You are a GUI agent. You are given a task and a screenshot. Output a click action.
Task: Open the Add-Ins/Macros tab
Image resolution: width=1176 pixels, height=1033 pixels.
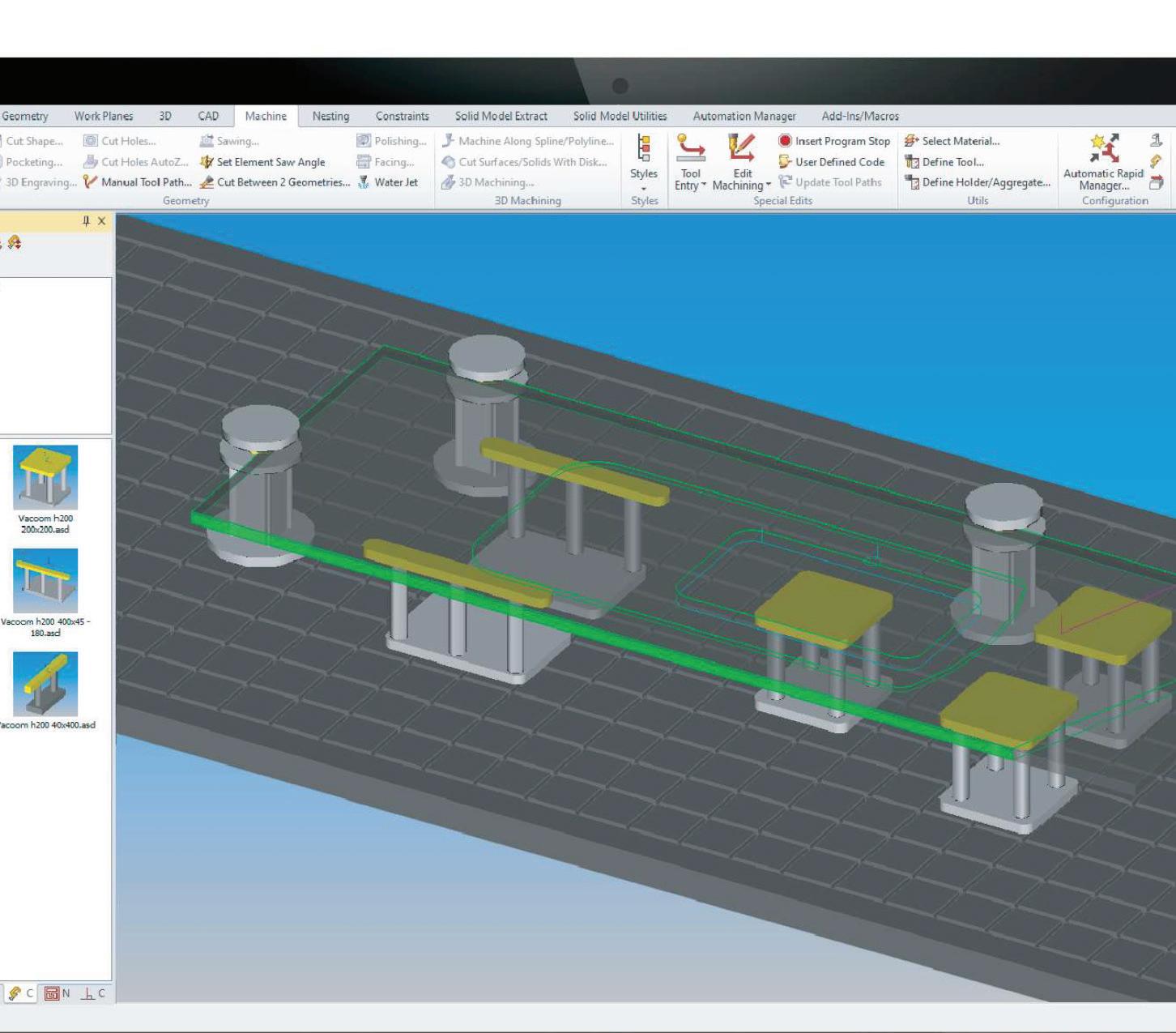point(860,117)
